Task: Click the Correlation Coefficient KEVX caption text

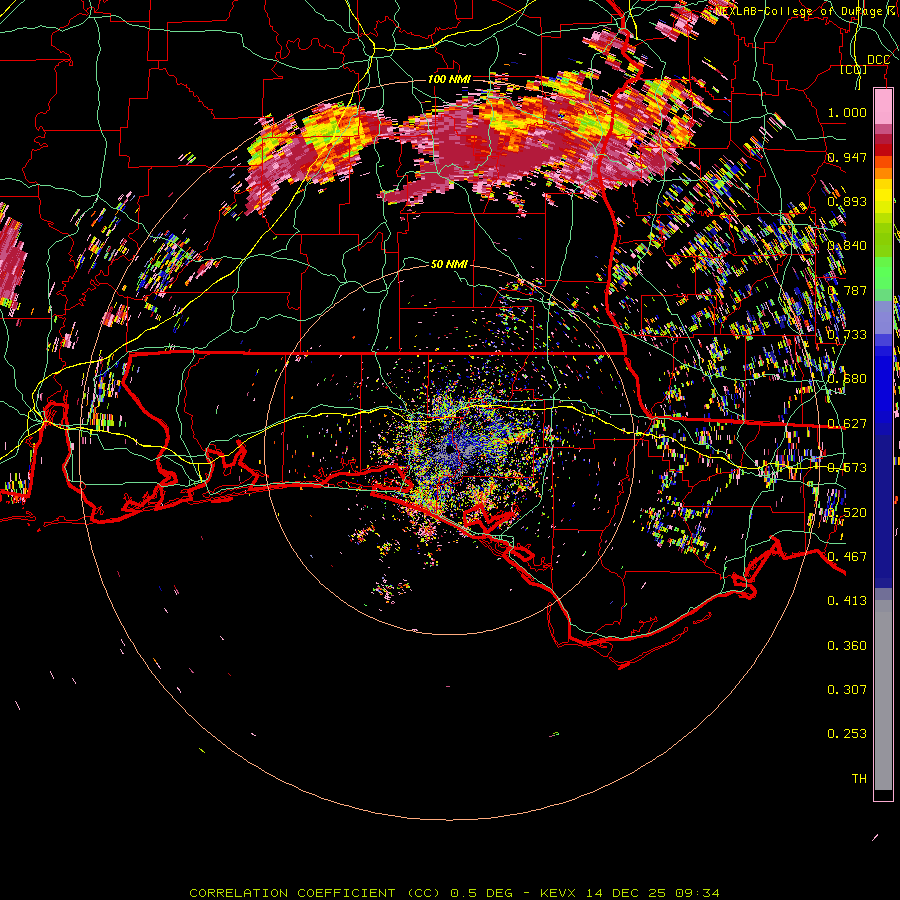Action: (x=454, y=893)
